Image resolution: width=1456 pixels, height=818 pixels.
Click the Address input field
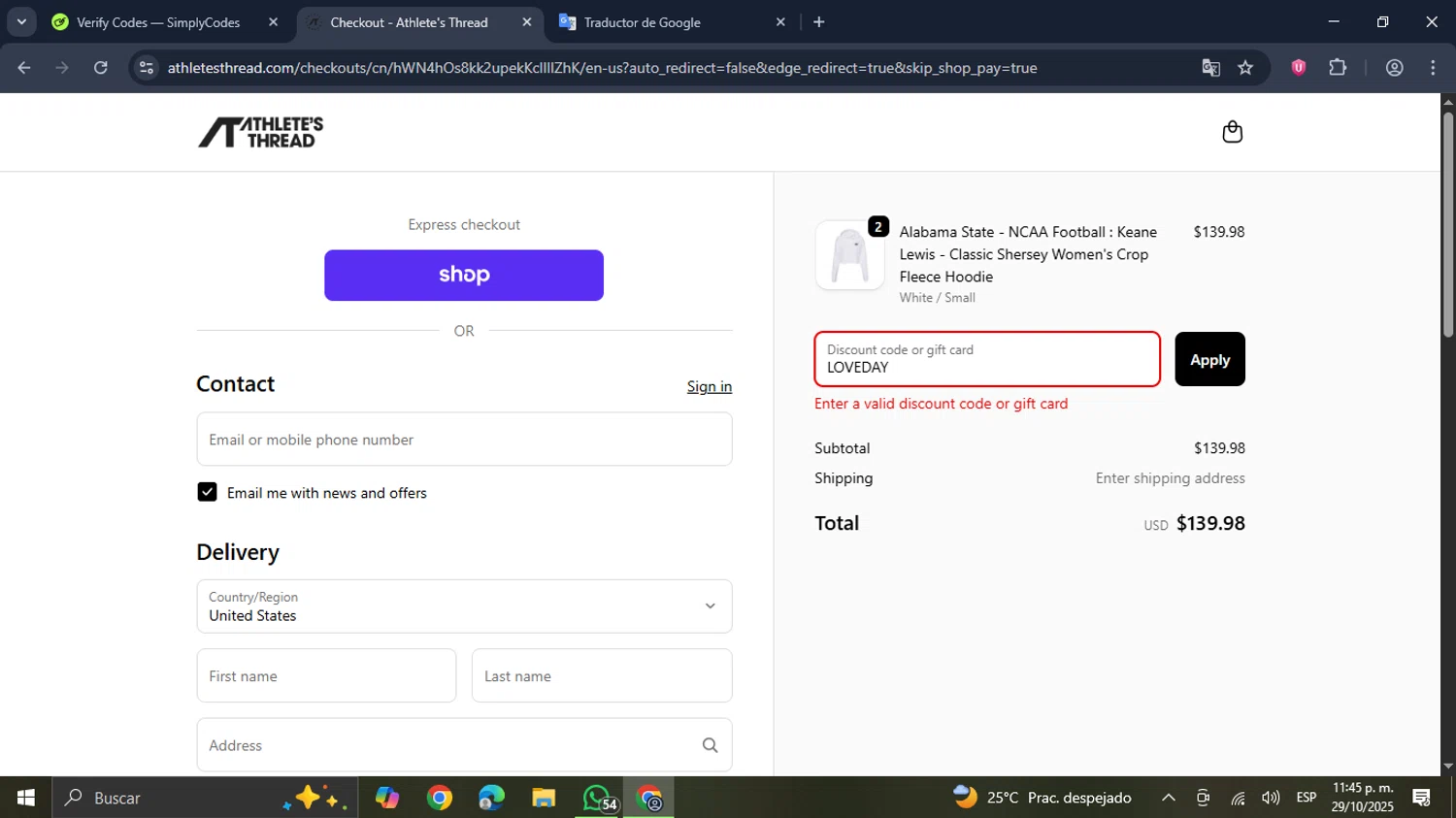click(x=464, y=745)
